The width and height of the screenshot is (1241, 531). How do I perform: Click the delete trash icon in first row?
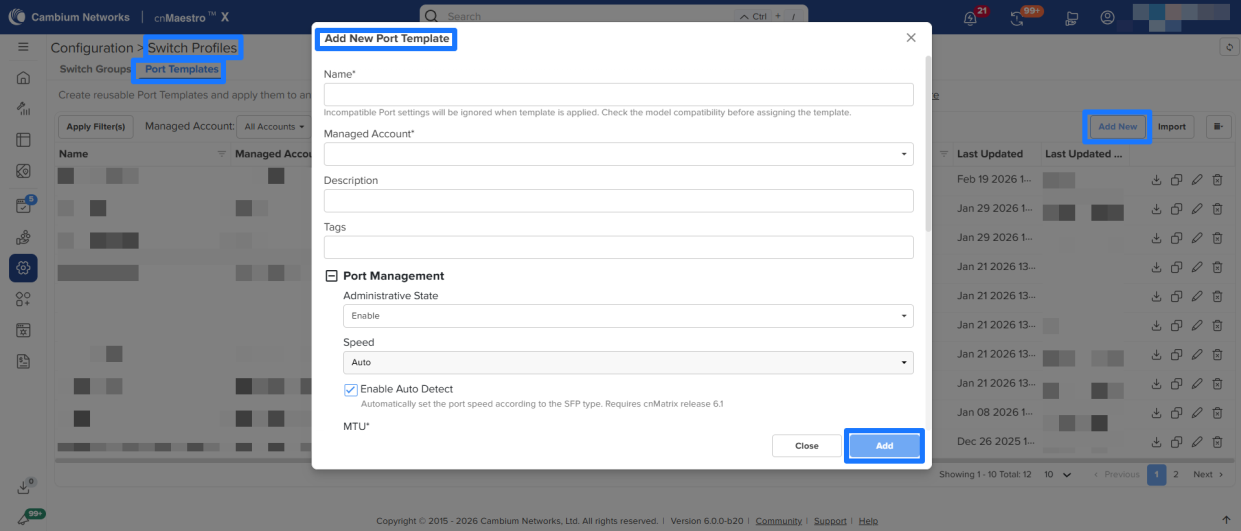[1217, 180]
